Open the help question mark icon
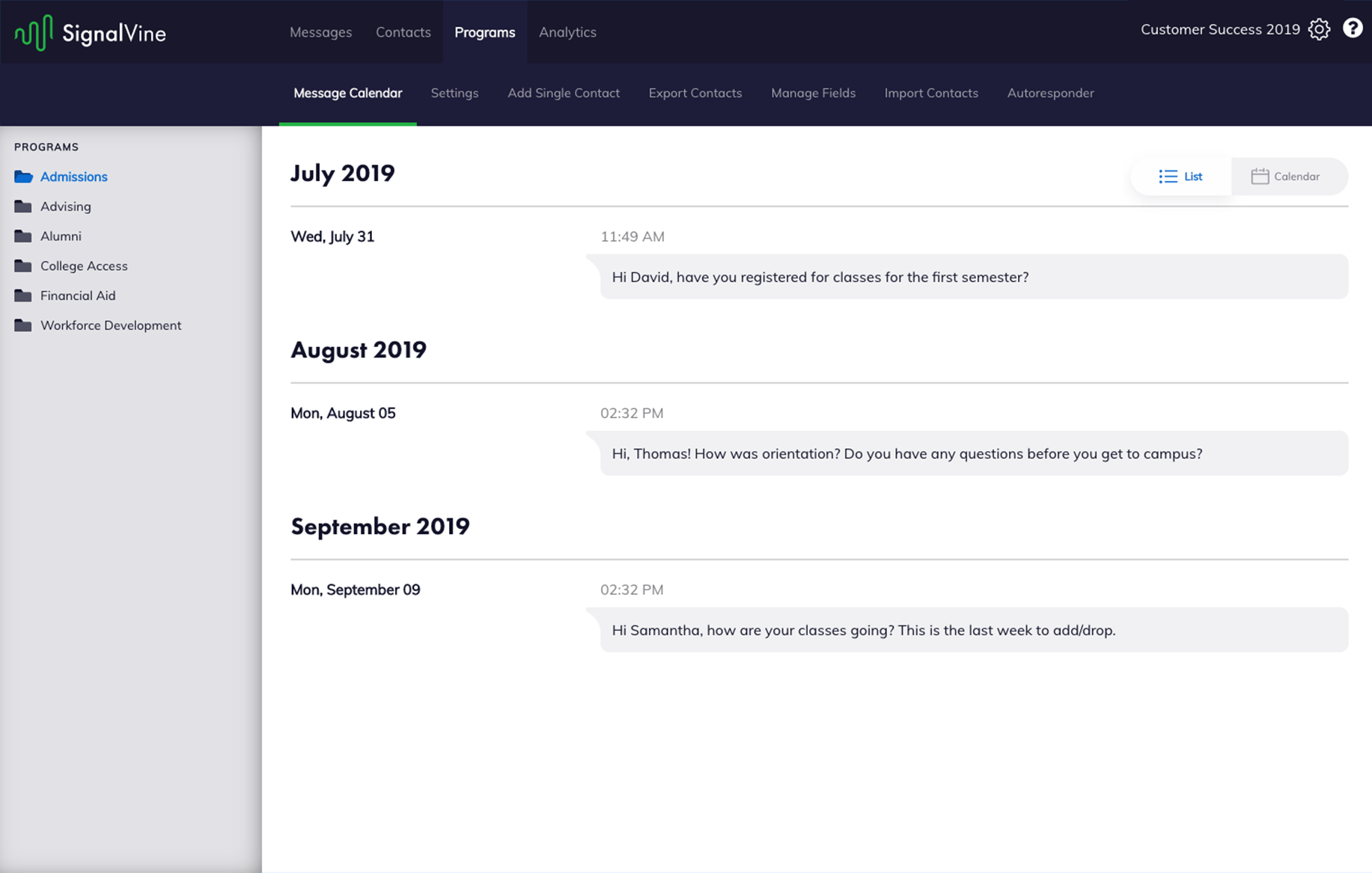Viewport: 1372px width, 873px height. [1353, 28]
